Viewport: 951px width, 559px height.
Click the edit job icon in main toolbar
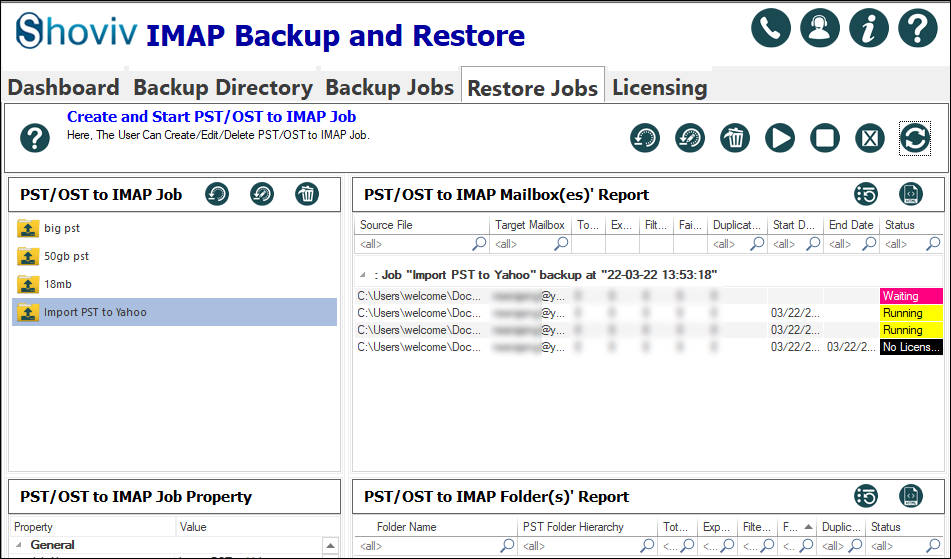[690, 138]
